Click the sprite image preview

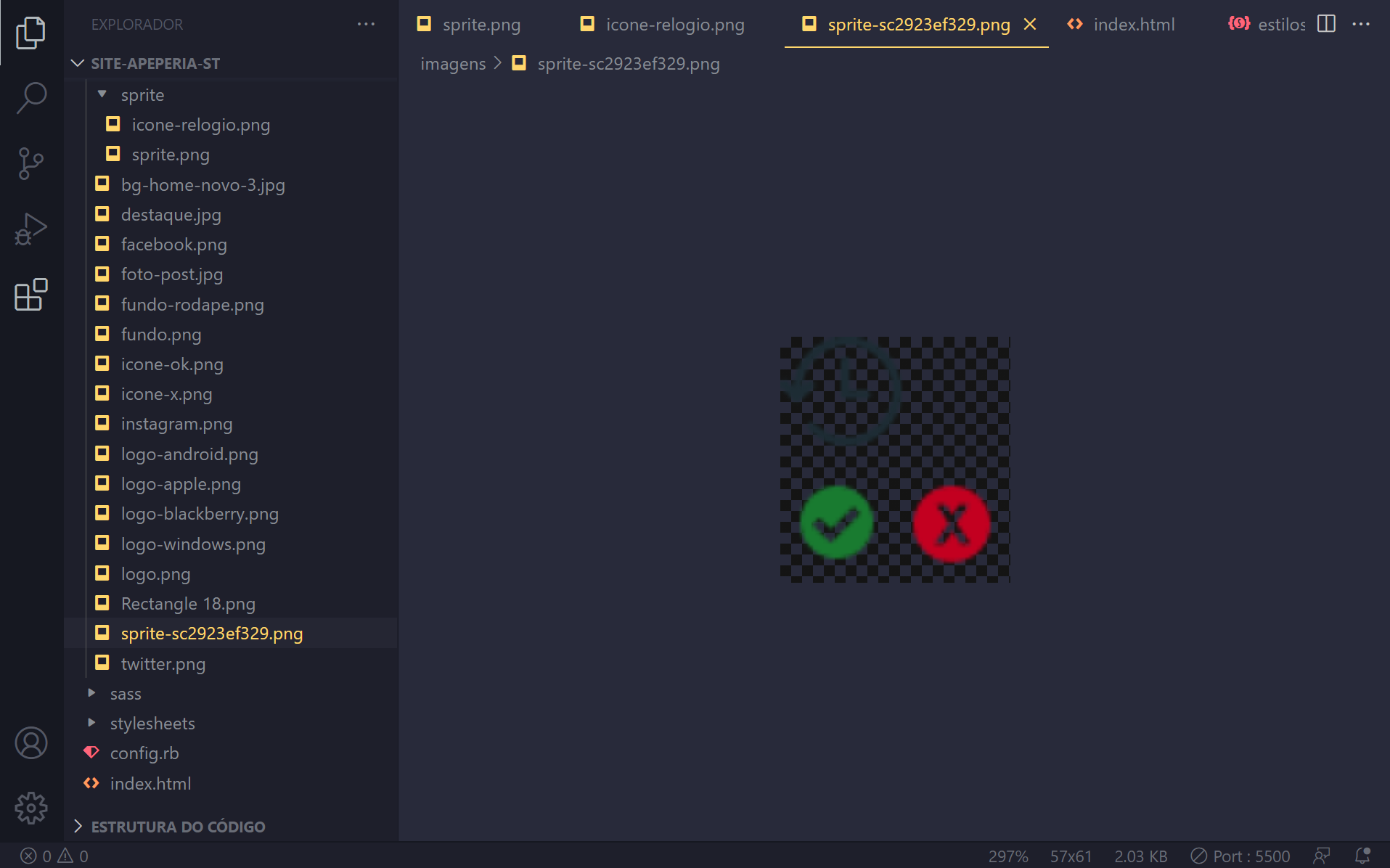(895, 459)
